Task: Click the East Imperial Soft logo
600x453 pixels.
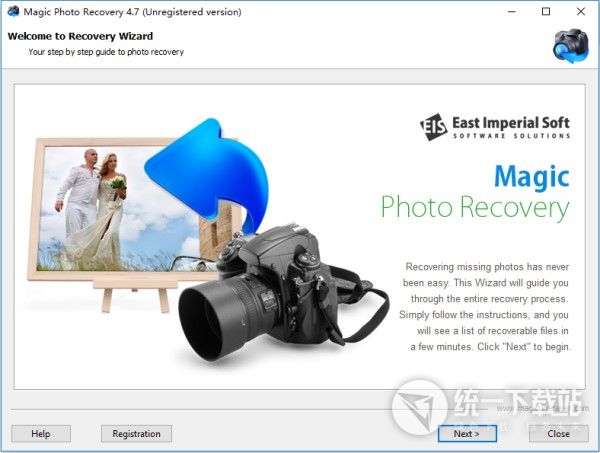Action: coord(494,127)
